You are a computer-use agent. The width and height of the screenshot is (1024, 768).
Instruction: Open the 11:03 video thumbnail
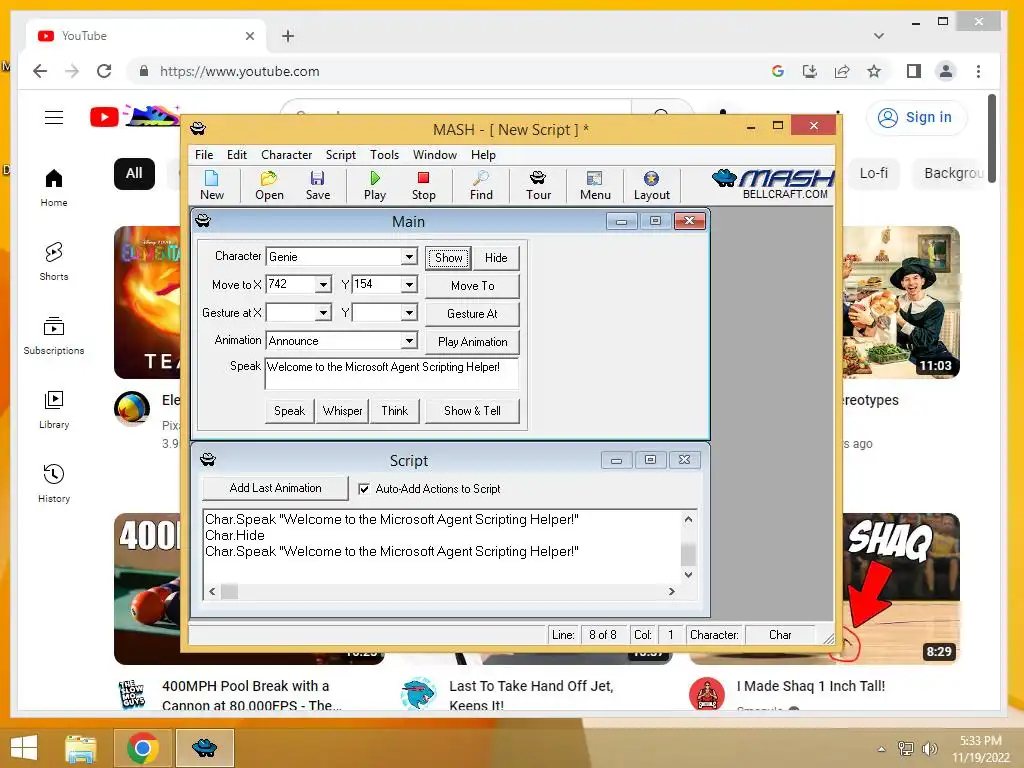pos(901,302)
